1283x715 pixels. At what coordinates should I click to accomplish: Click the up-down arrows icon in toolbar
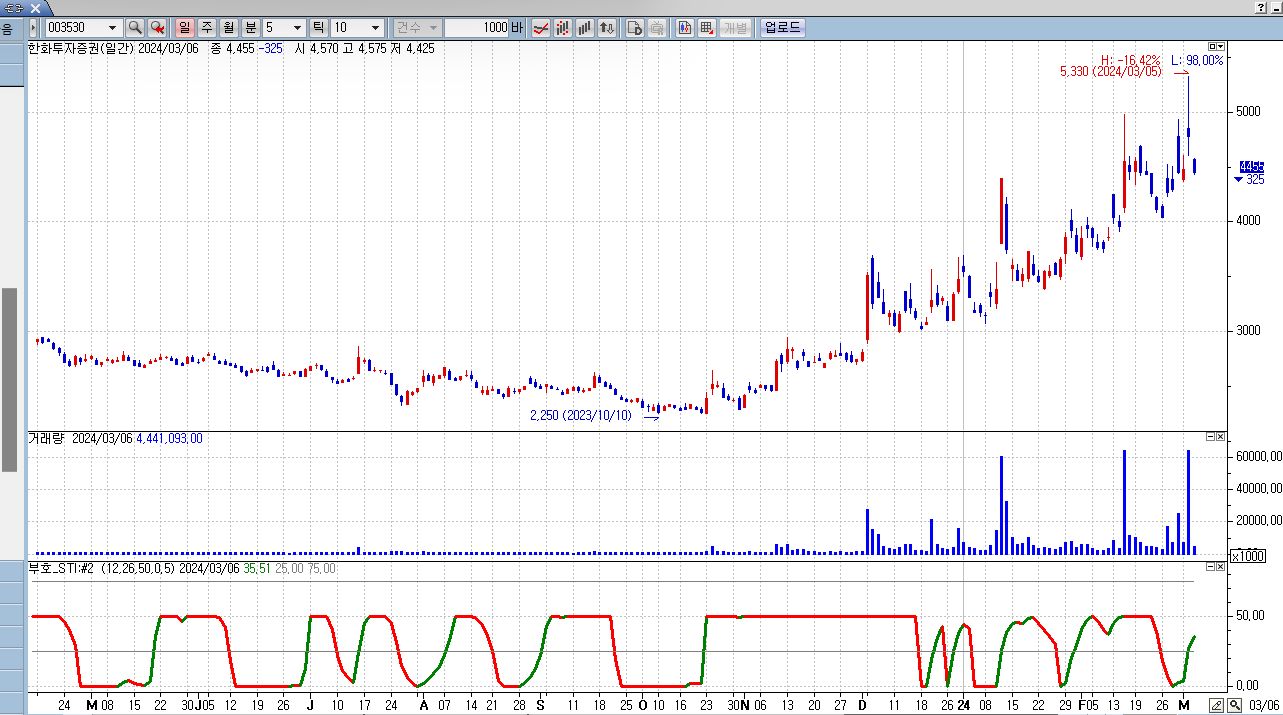click(607, 28)
